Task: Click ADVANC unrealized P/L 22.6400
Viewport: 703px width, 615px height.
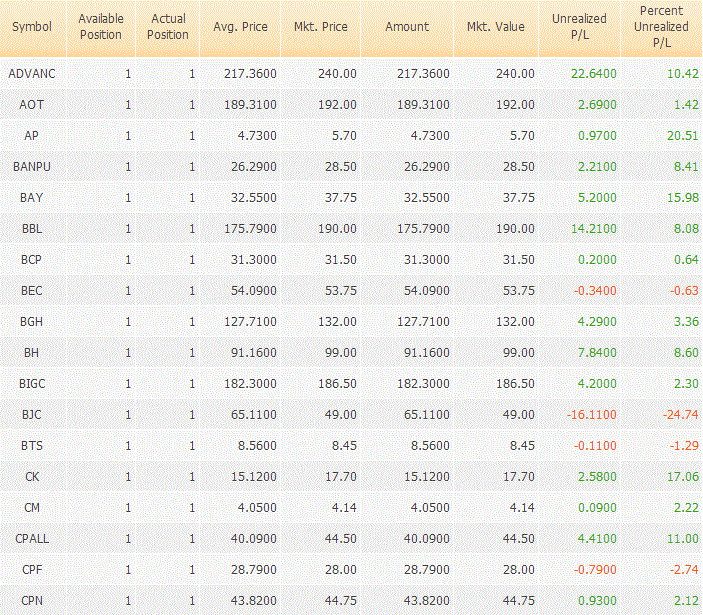Action: pos(594,74)
